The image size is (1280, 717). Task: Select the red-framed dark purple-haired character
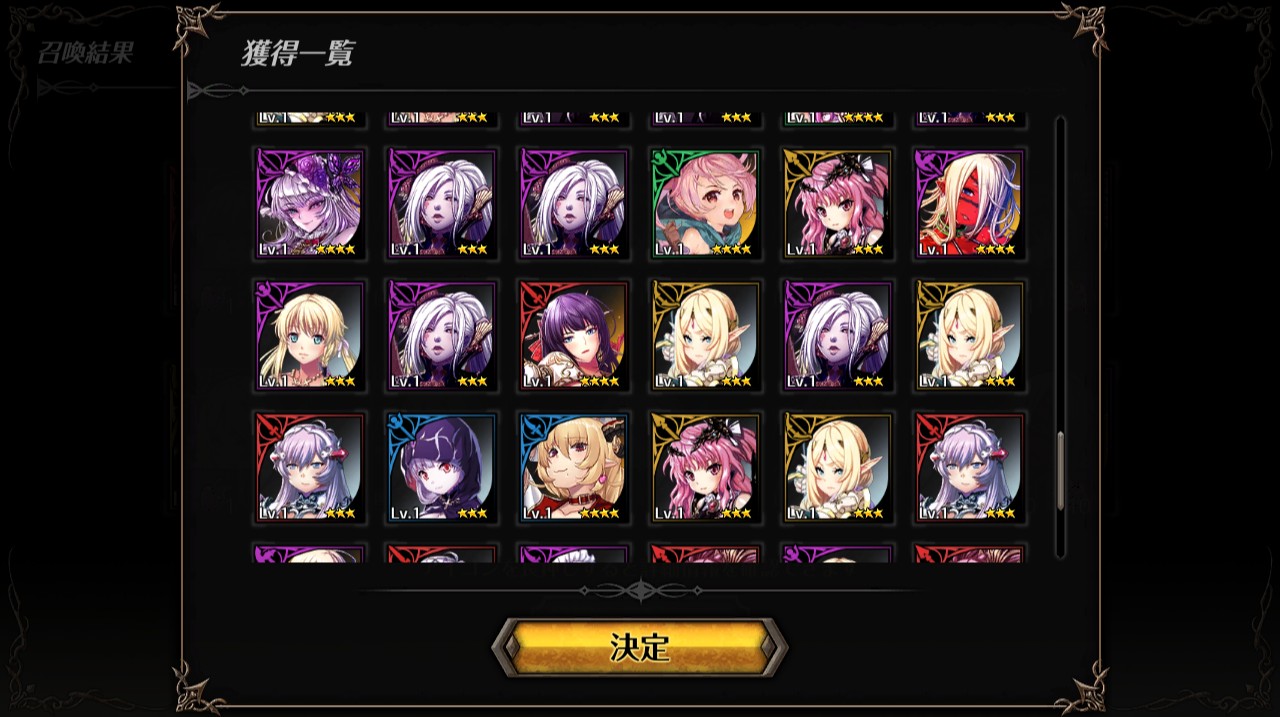pyautogui.click(x=574, y=335)
